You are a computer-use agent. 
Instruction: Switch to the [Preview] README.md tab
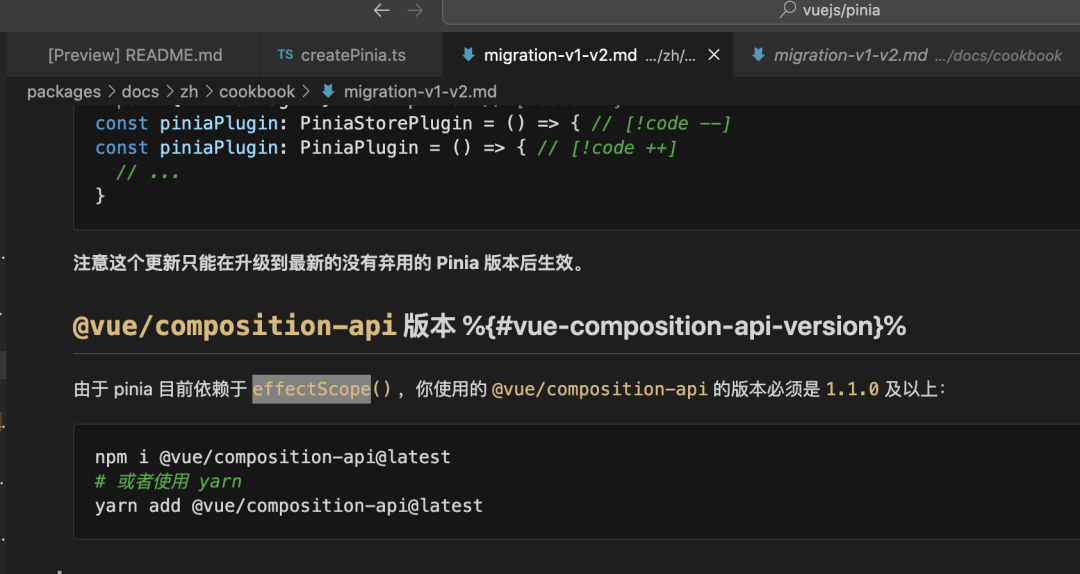[x=135, y=55]
